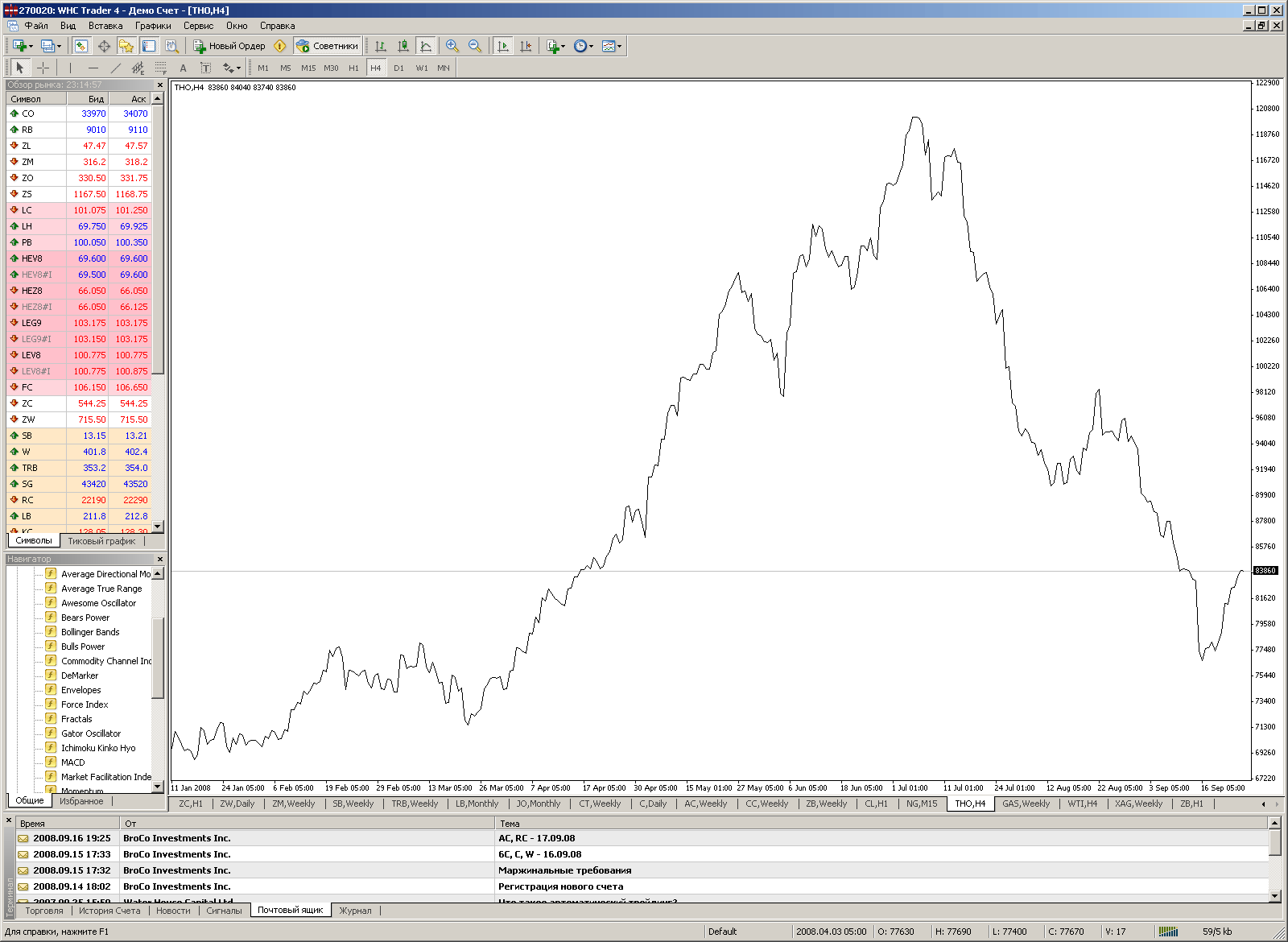Image resolution: width=1288 pixels, height=942 pixels.
Task: Switch to Тиковый график tab
Action: pyautogui.click(x=101, y=541)
